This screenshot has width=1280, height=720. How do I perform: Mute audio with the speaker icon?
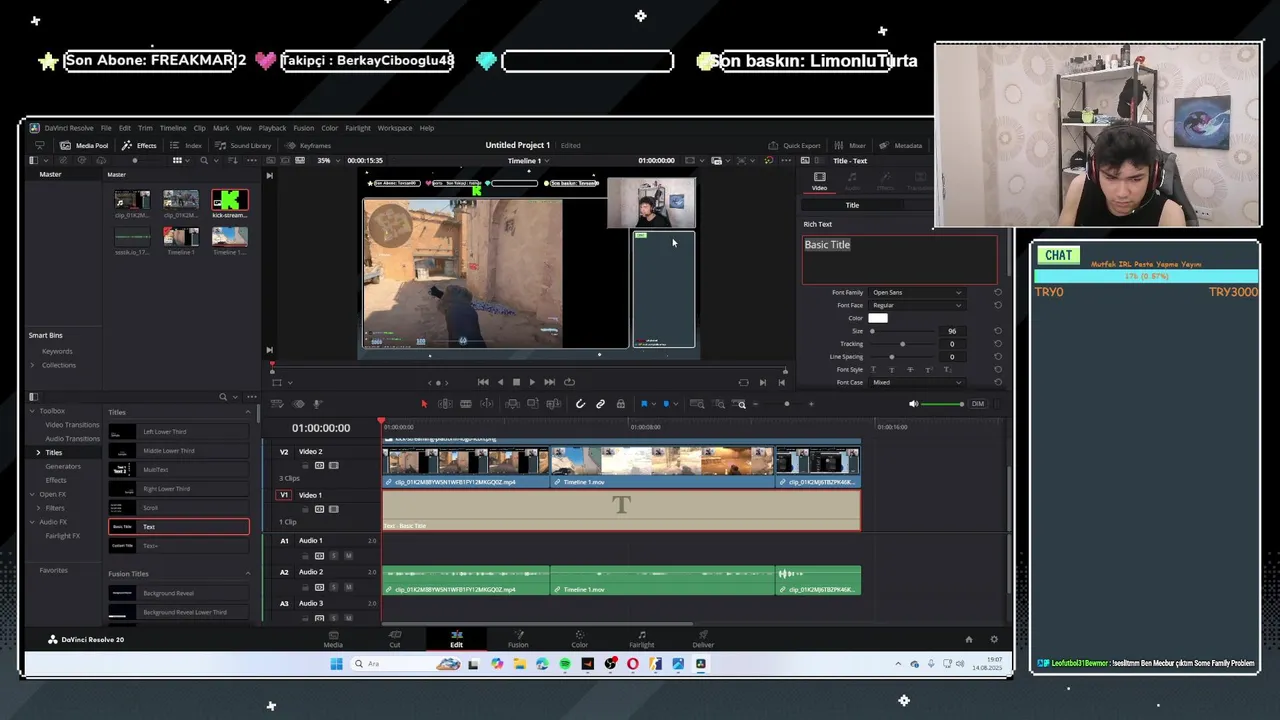[914, 404]
